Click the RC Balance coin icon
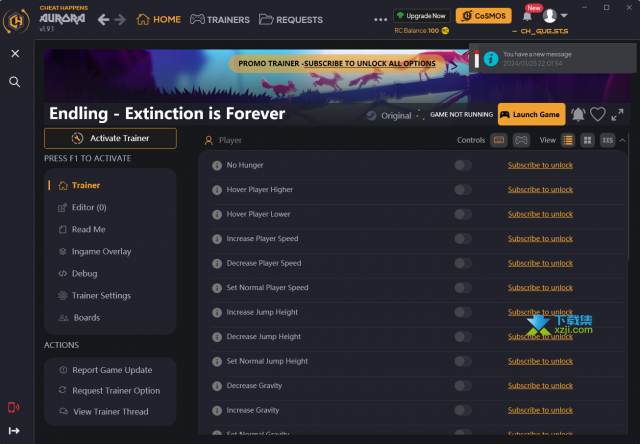The height and width of the screenshot is (444, 640). click(445, 31)
